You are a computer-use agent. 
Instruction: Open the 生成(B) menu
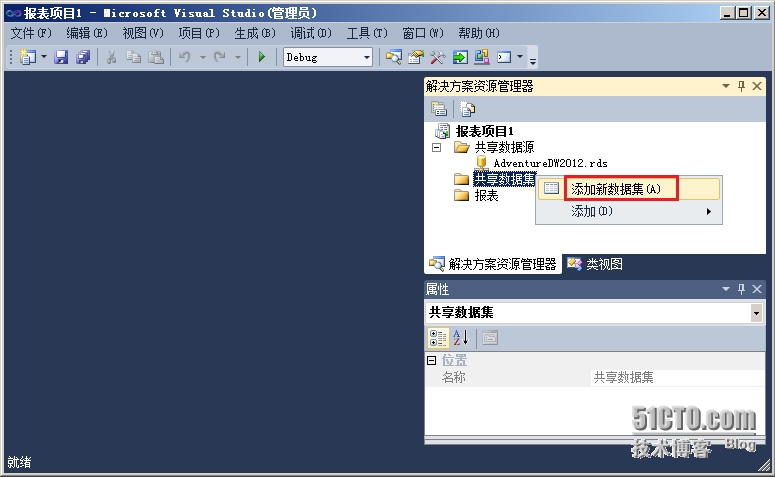pyautogui.click(x=255, y=33)
